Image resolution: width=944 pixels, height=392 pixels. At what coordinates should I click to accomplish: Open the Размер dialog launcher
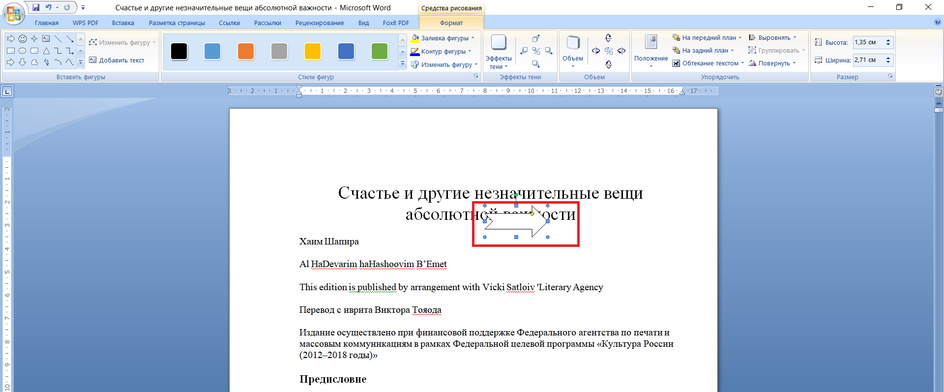pyautogui.click(x=890, y=77)
